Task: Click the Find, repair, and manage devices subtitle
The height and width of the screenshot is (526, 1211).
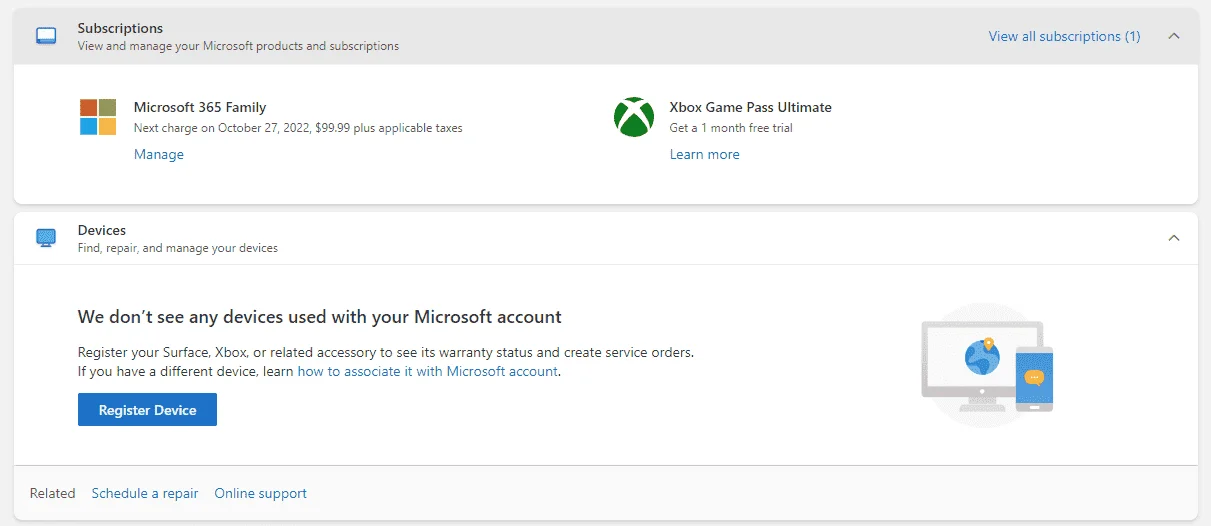Action: [x=178, y=248]
